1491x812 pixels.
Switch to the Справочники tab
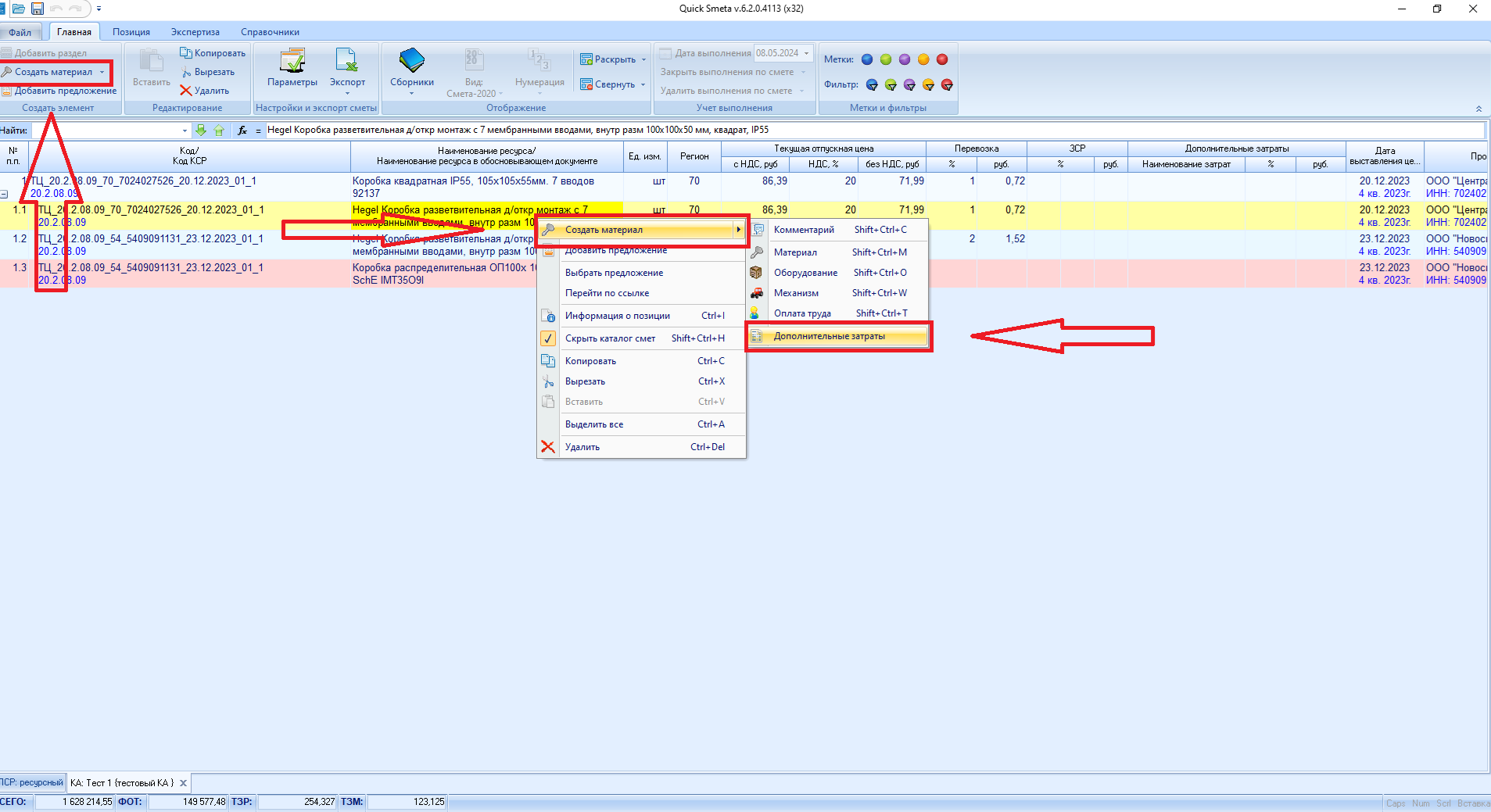(x=270, y=32)
